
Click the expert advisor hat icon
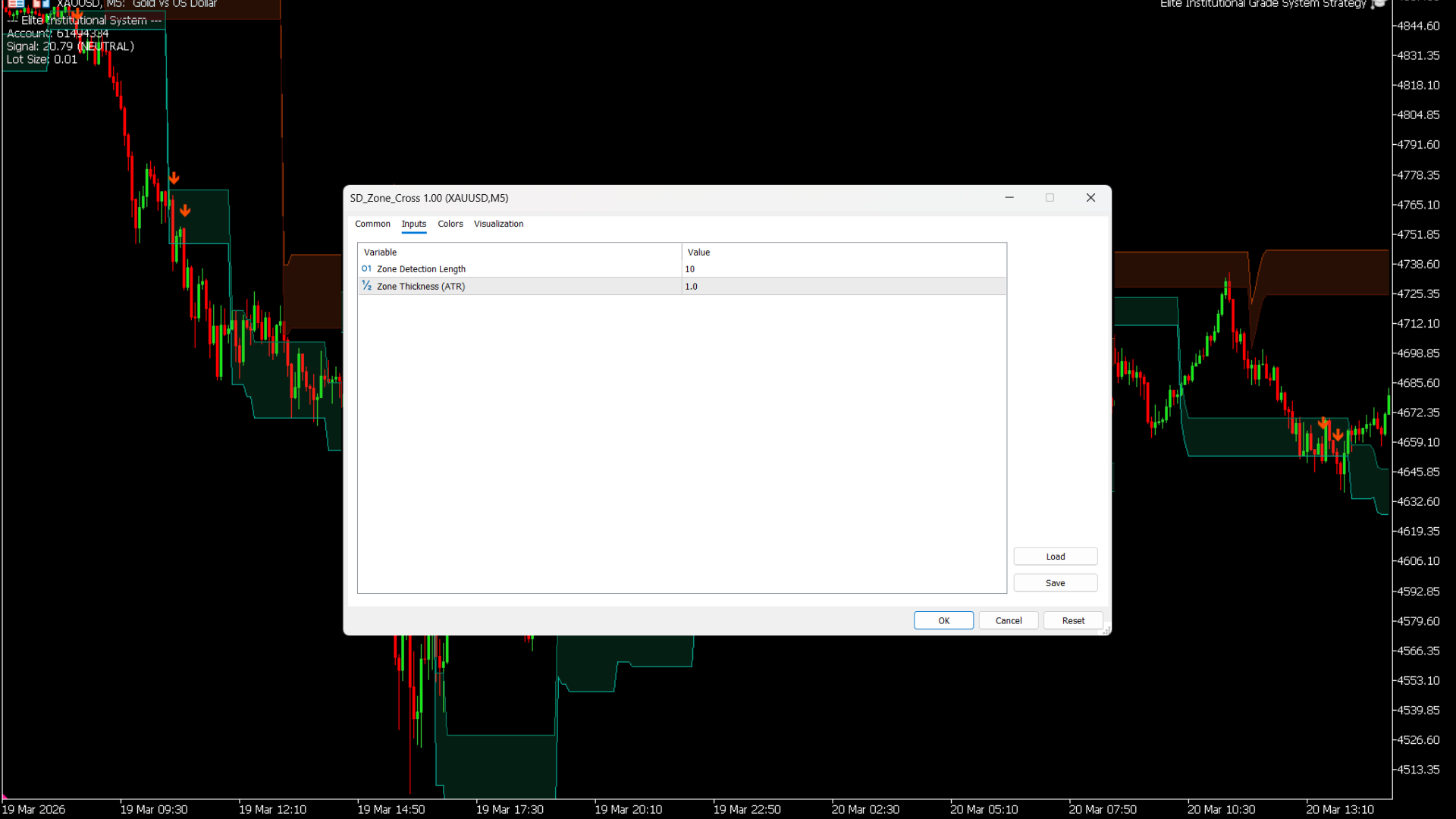pyautogui.click(x=1379, y=4)
